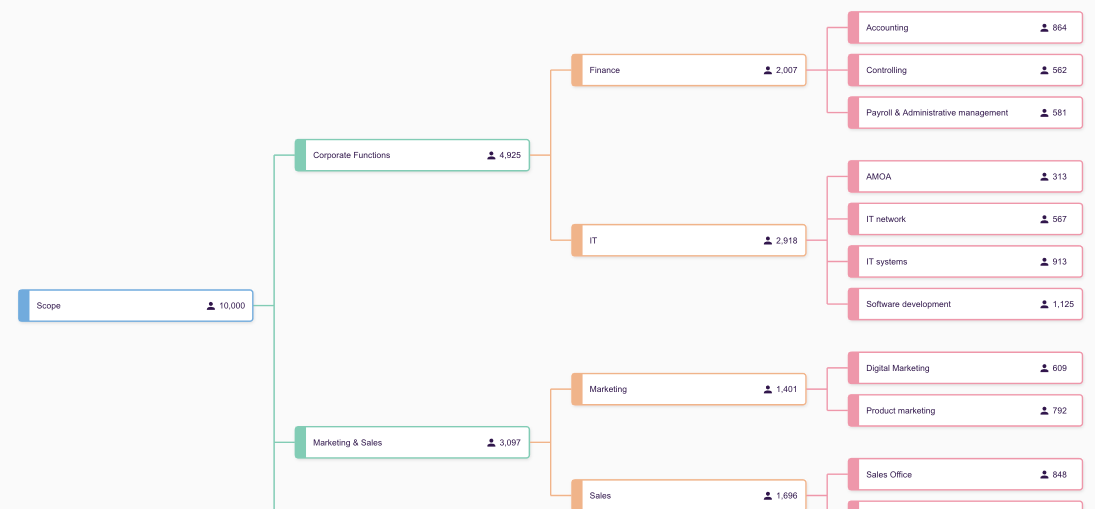Click the Sales Office node
The height and width of the screenshot is (509, 1095).
coord(940,475)
